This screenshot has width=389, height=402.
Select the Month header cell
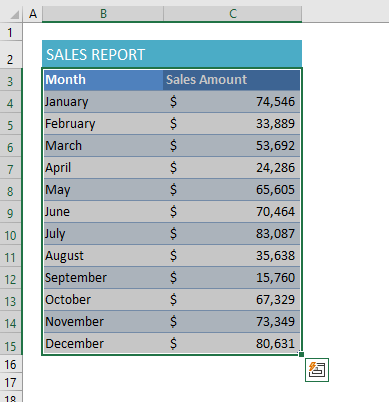103,80
